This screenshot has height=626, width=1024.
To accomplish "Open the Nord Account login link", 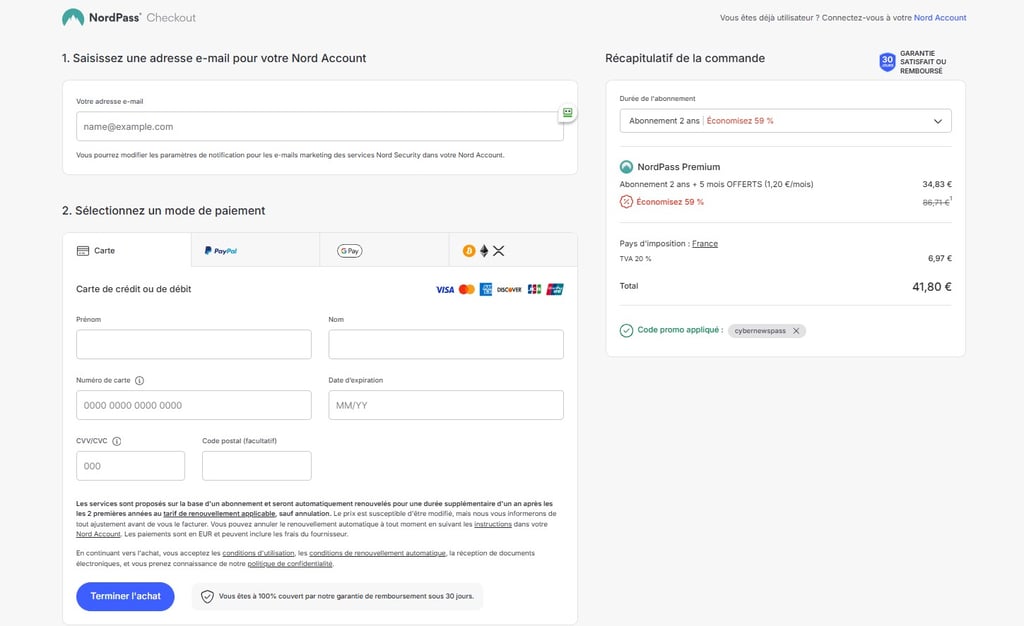I will [x=940, y=18].
